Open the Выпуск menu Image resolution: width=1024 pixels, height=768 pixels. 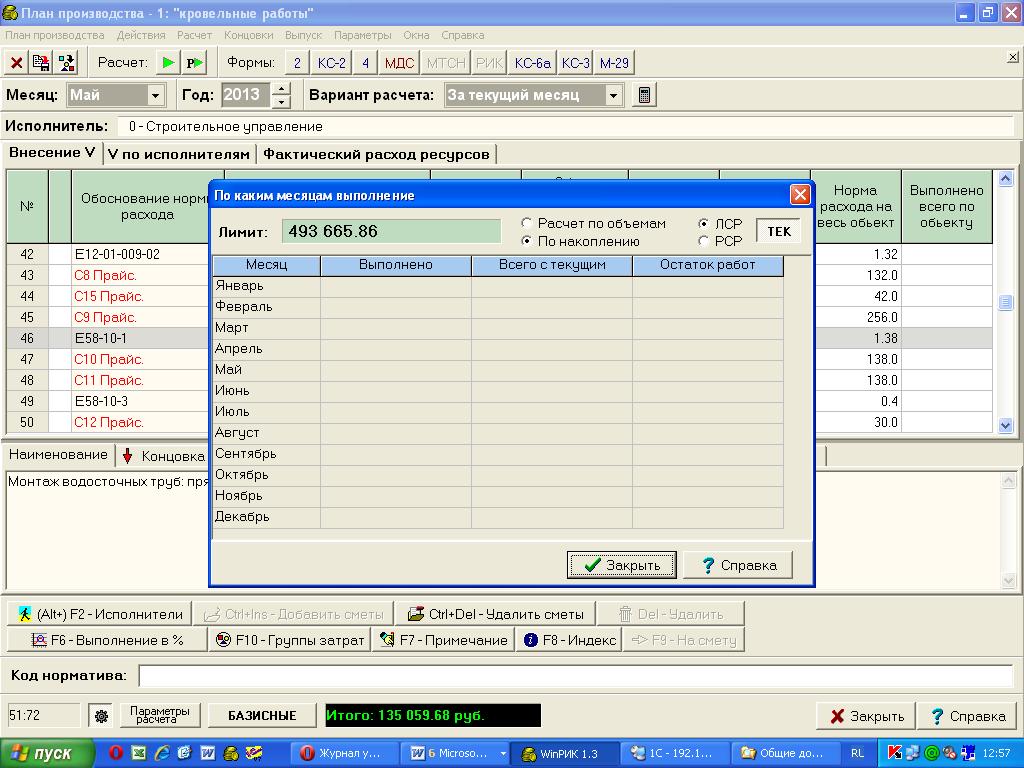[303, 35]
